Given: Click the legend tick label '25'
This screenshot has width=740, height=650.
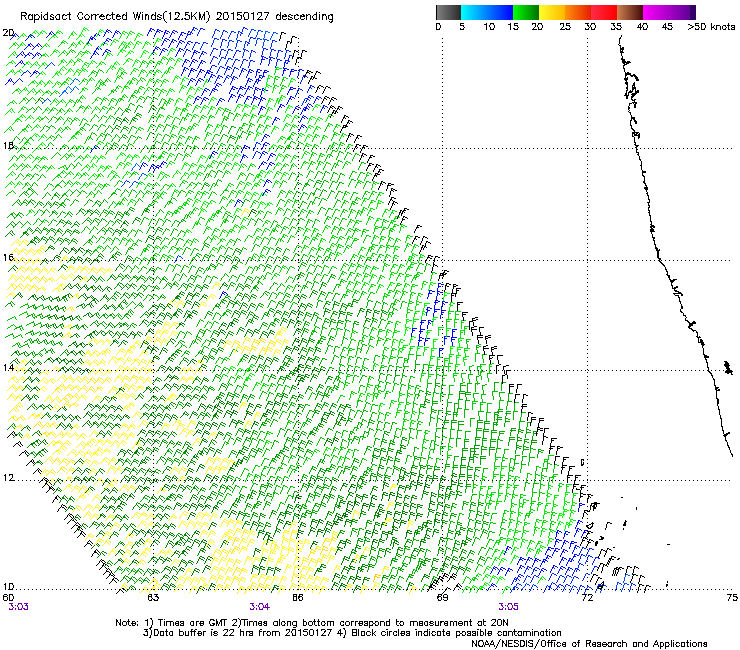Looking at the screenshot, I should coord(565,27).
